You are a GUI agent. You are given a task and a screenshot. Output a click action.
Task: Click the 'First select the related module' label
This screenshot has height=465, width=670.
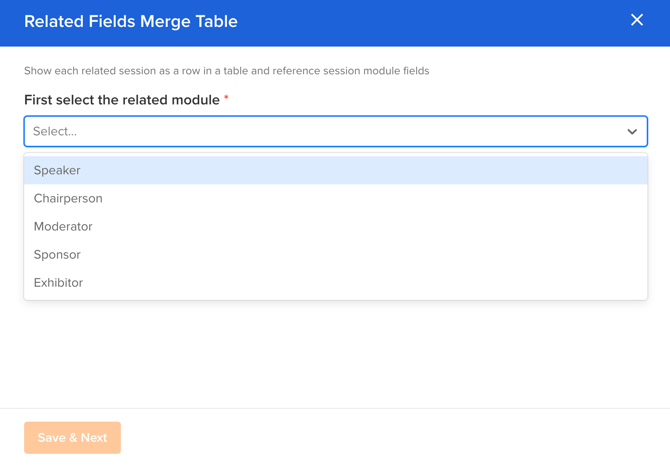(122, 100)
